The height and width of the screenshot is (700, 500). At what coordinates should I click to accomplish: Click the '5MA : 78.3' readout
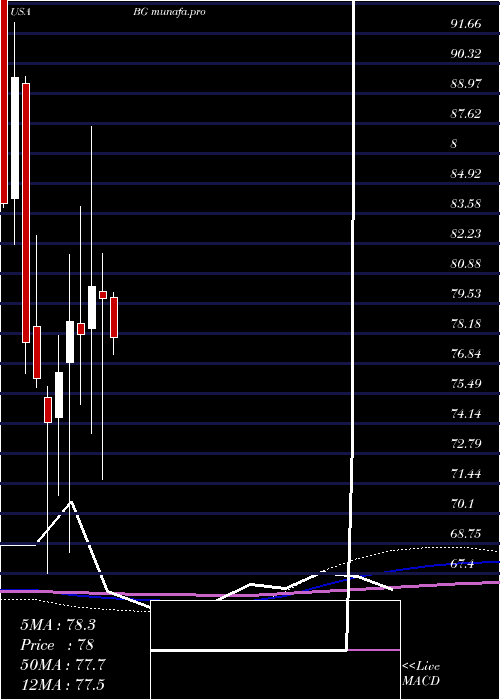click(58, 625)
